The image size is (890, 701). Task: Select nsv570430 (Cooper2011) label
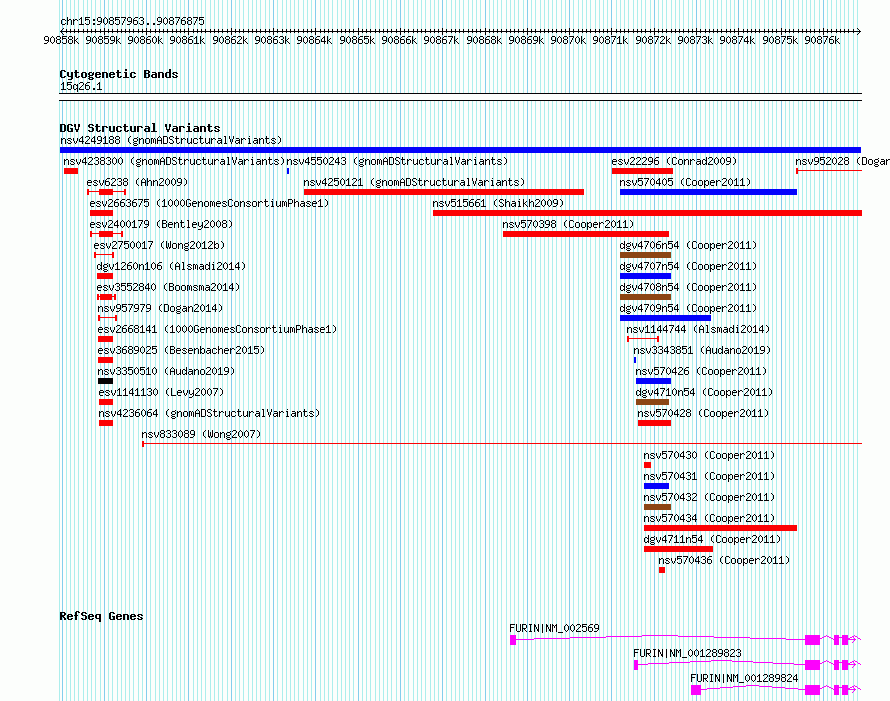[x=709, y=455]
